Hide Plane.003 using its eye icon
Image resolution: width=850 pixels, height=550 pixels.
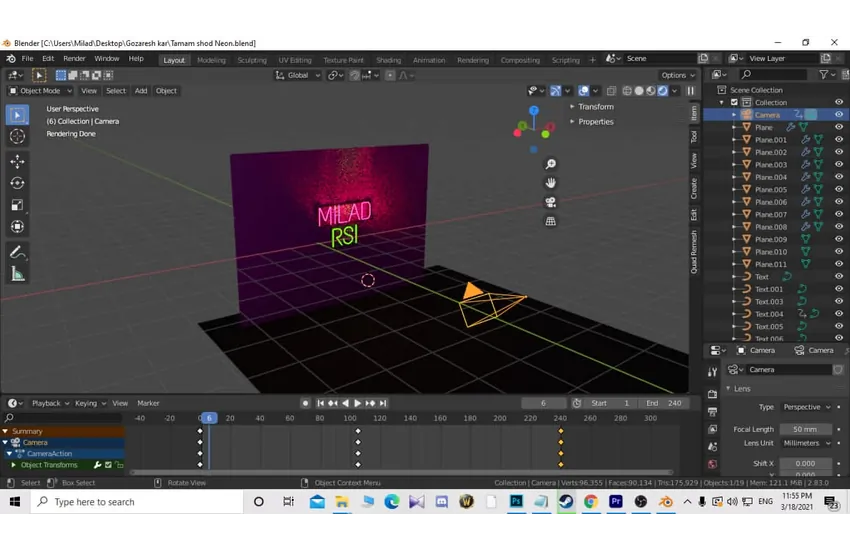click(x=839, y=165)
